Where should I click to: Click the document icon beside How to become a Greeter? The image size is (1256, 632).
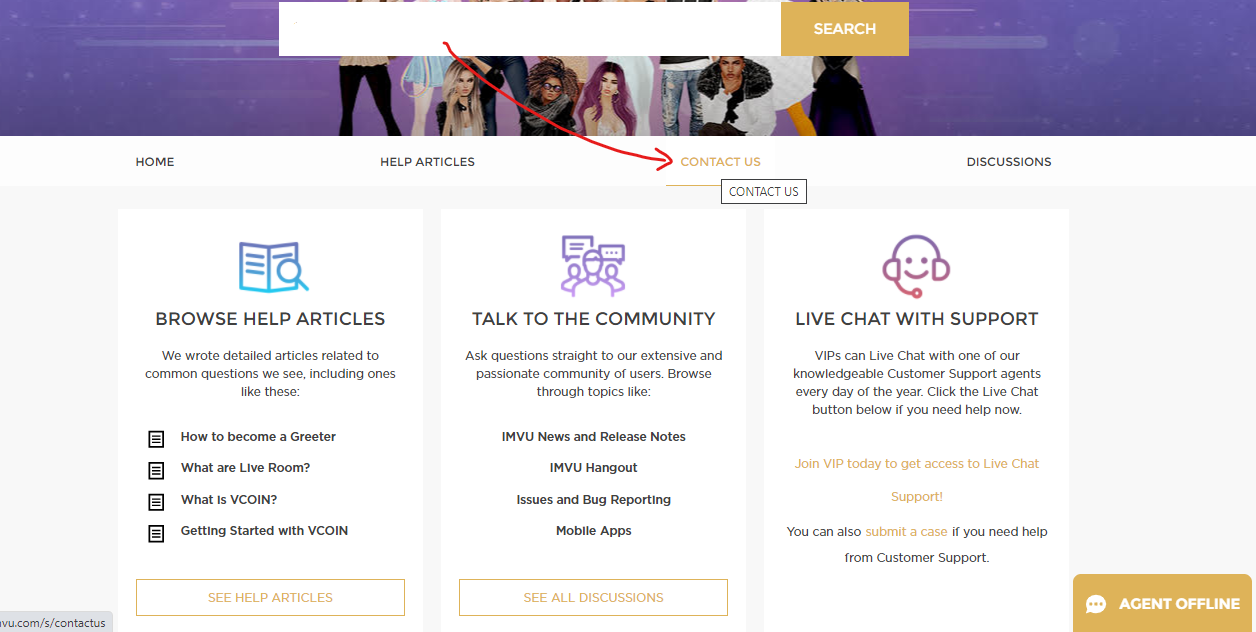(x=156, y=439)
